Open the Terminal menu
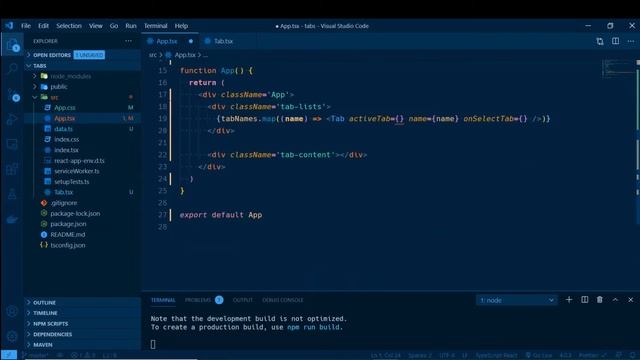Viewport: 640px width, 360px height. [155, 26]
